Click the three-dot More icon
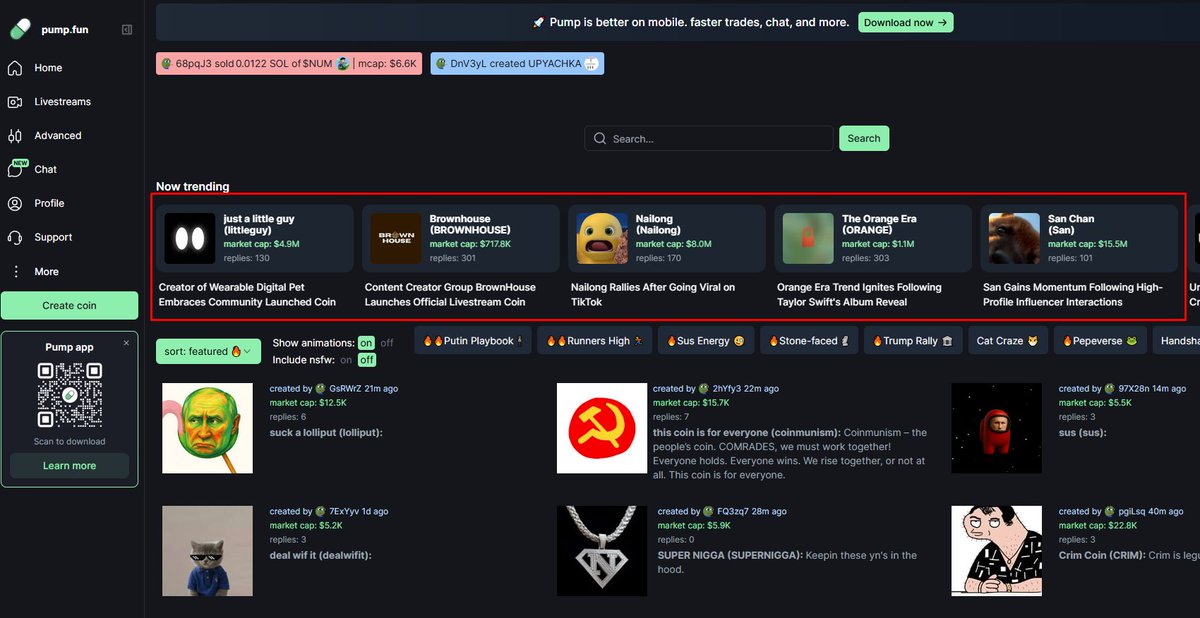This screenshot has height=618, width=1200. pyautogui.click(x=15, y=272)
